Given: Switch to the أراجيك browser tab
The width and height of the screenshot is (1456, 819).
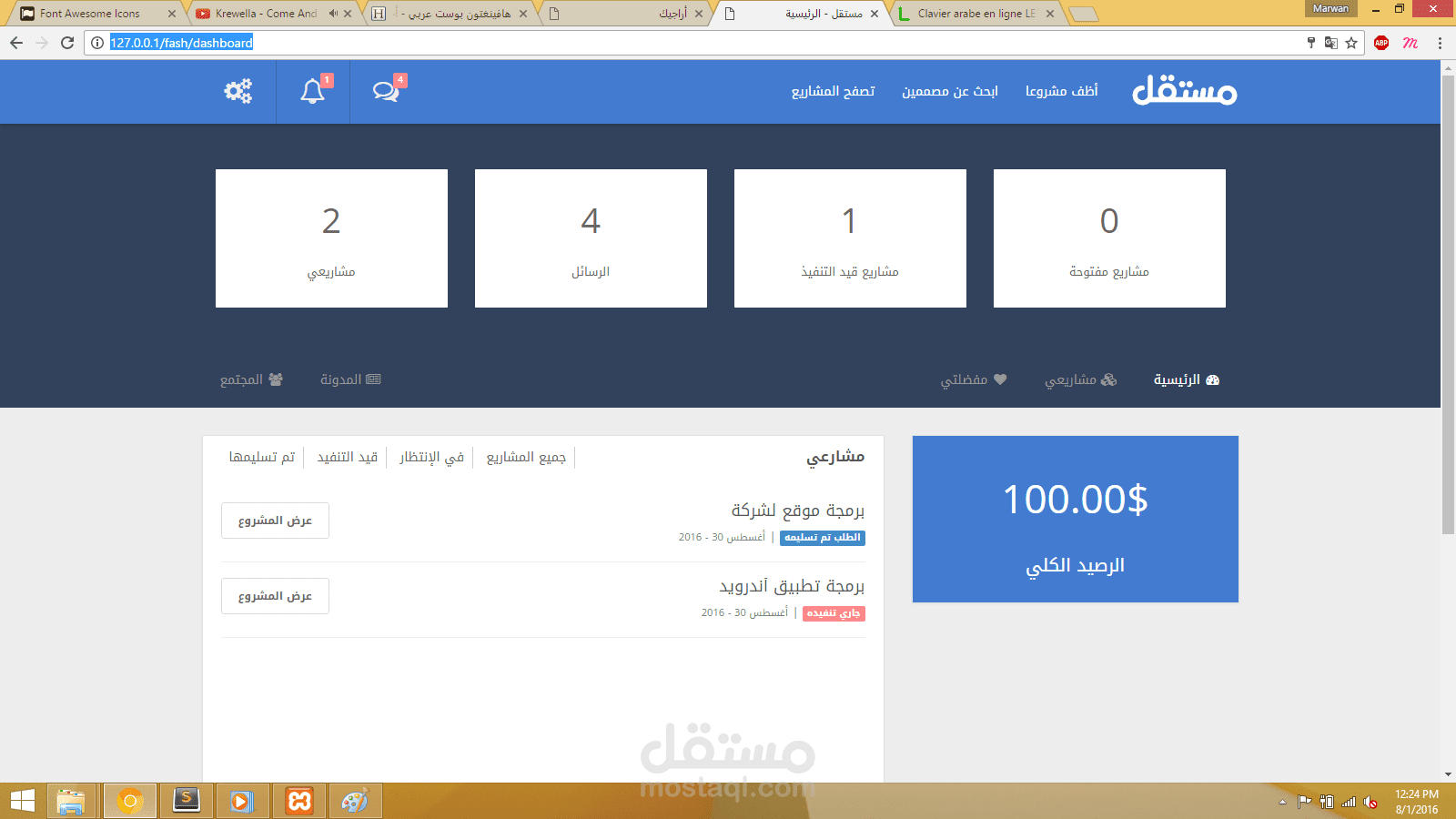Looking at the screenshot, I should tap(628, 14).
